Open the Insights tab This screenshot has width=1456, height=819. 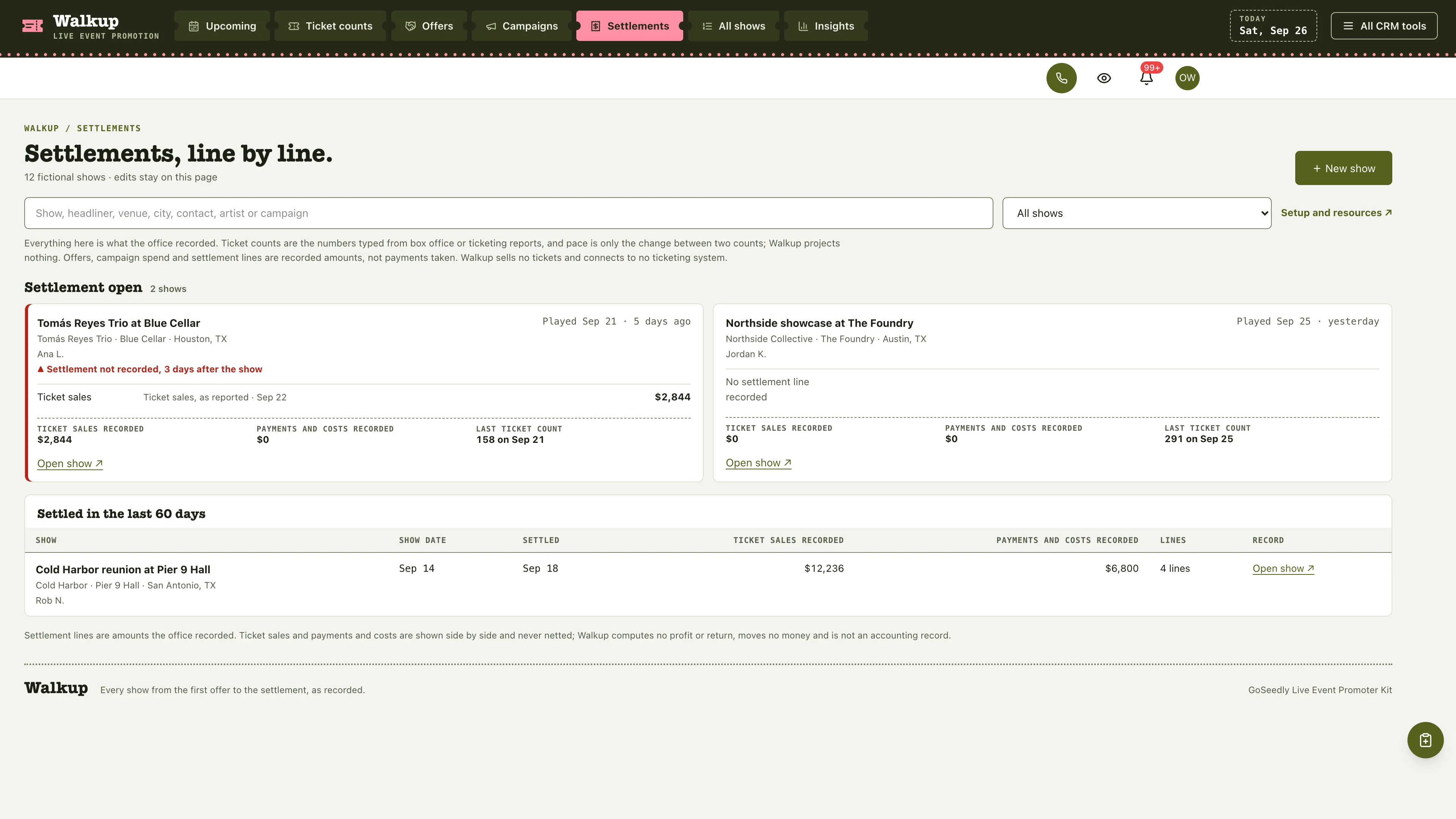826,26
